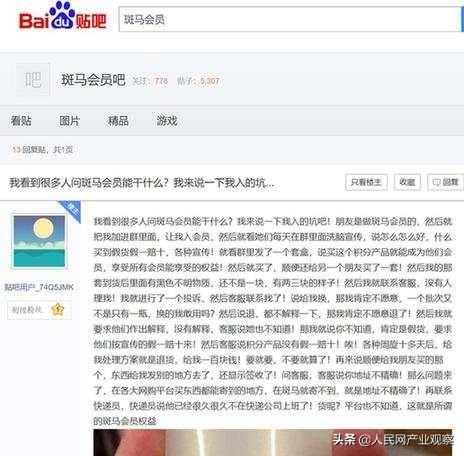Open the attached photo below the post
This screenshot has height=456, width=464.
pyautogui.click(x=273, y=442)
